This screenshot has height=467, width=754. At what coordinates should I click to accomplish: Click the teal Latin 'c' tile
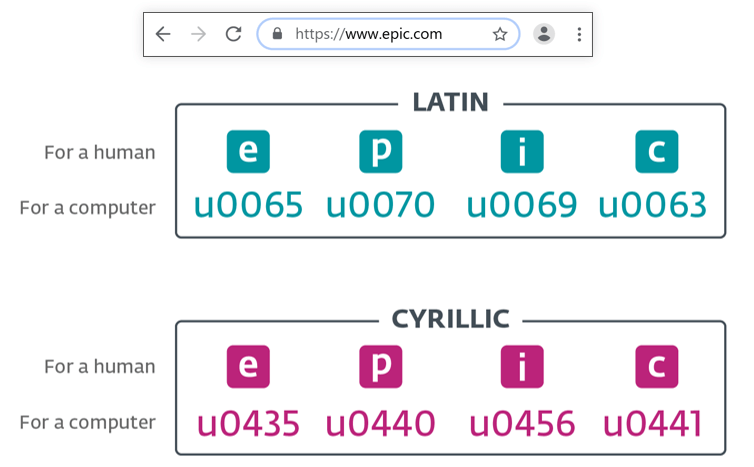[656, 152]
